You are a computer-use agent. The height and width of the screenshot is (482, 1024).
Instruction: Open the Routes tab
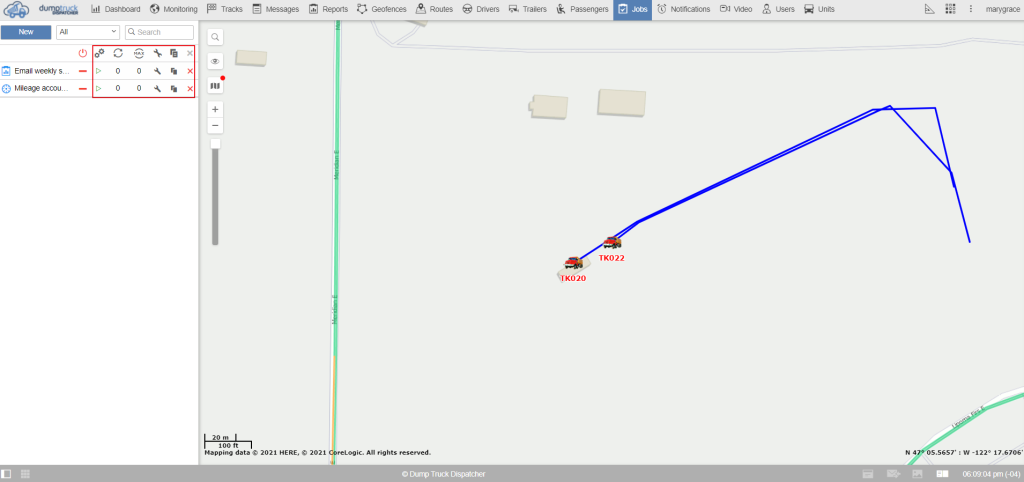click(x=435, y=9)
